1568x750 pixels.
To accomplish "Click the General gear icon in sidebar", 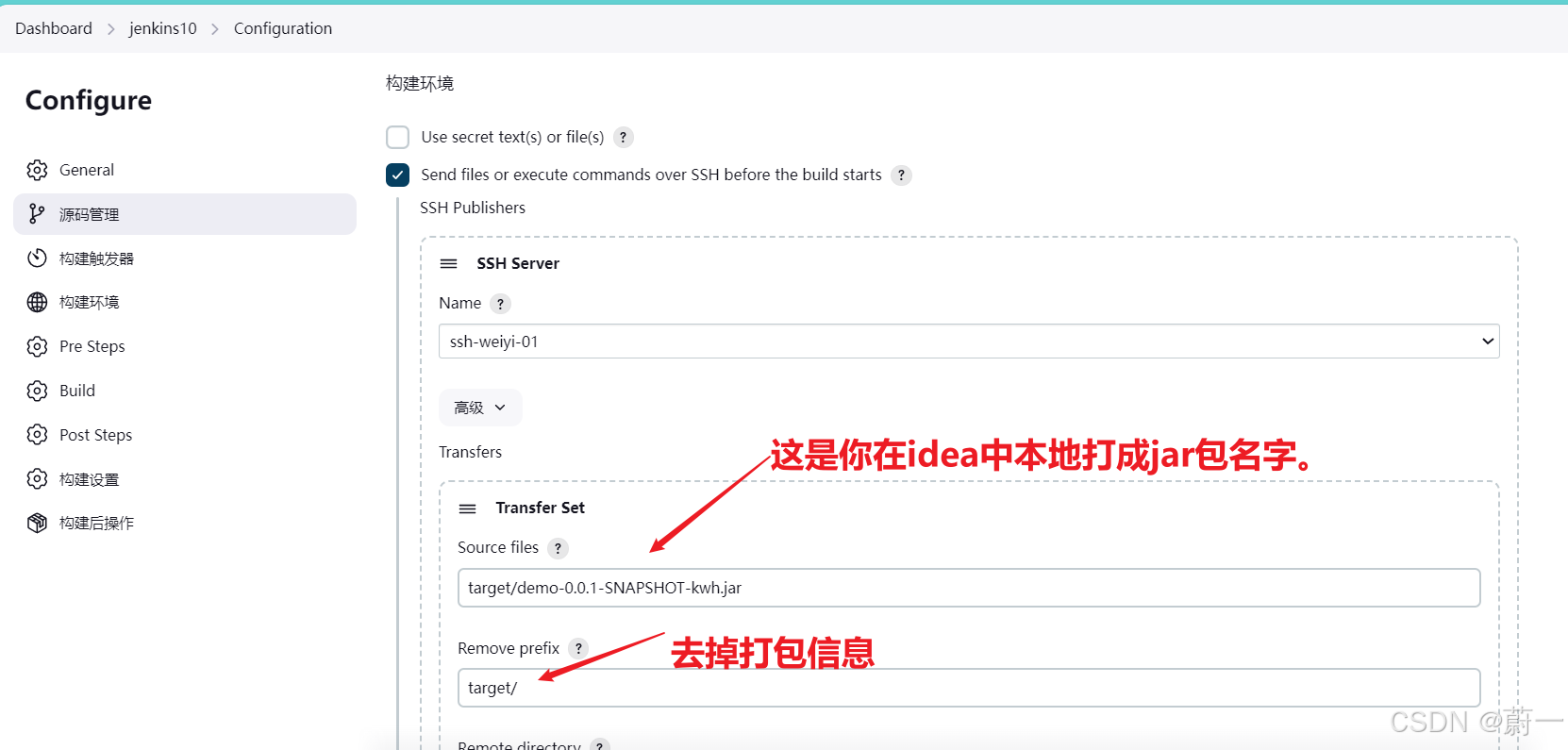I will [37, 170].
